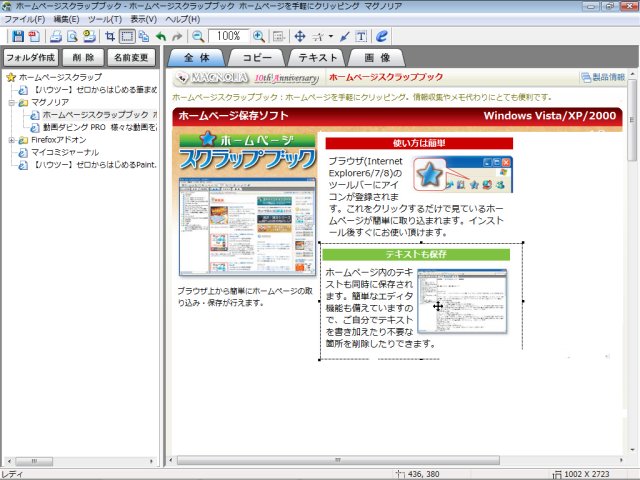Screen dimensions: 640x480
Task: Select the Text T tool
Action: [361, 36]
